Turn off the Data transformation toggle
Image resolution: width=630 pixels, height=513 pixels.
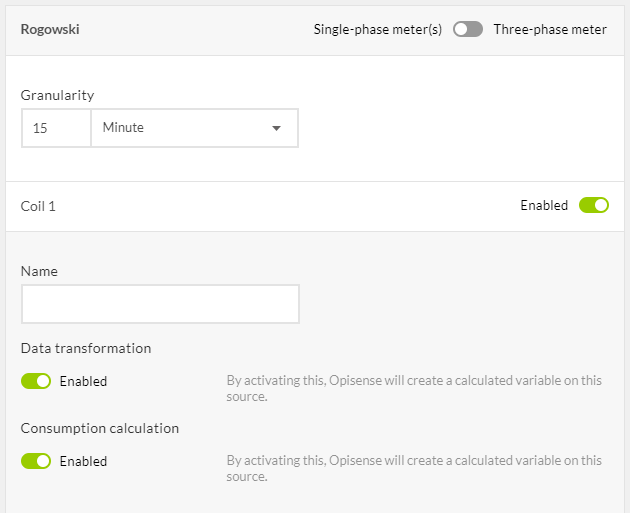[36, 381]
